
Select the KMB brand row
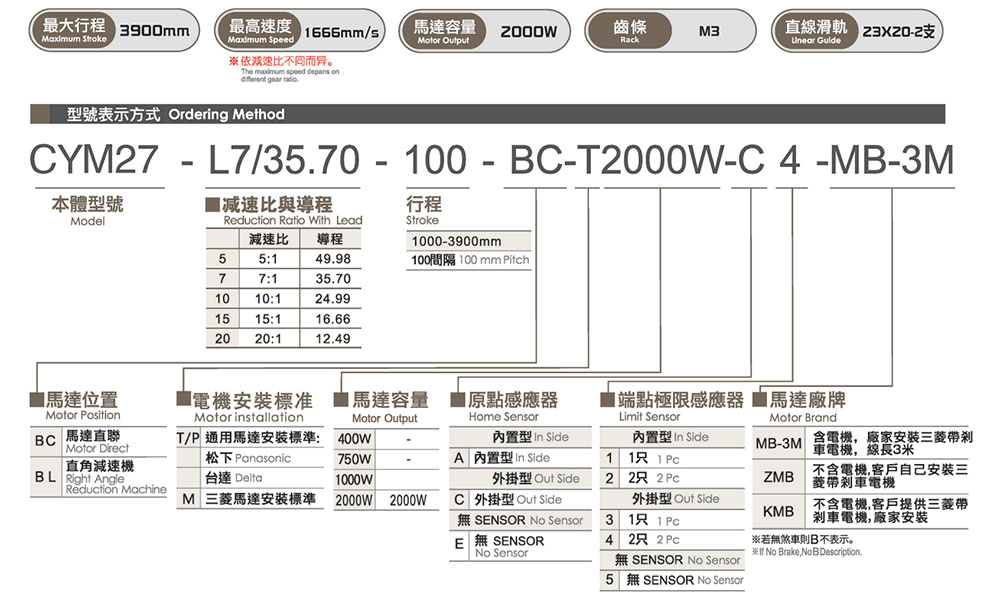(860, 511)
